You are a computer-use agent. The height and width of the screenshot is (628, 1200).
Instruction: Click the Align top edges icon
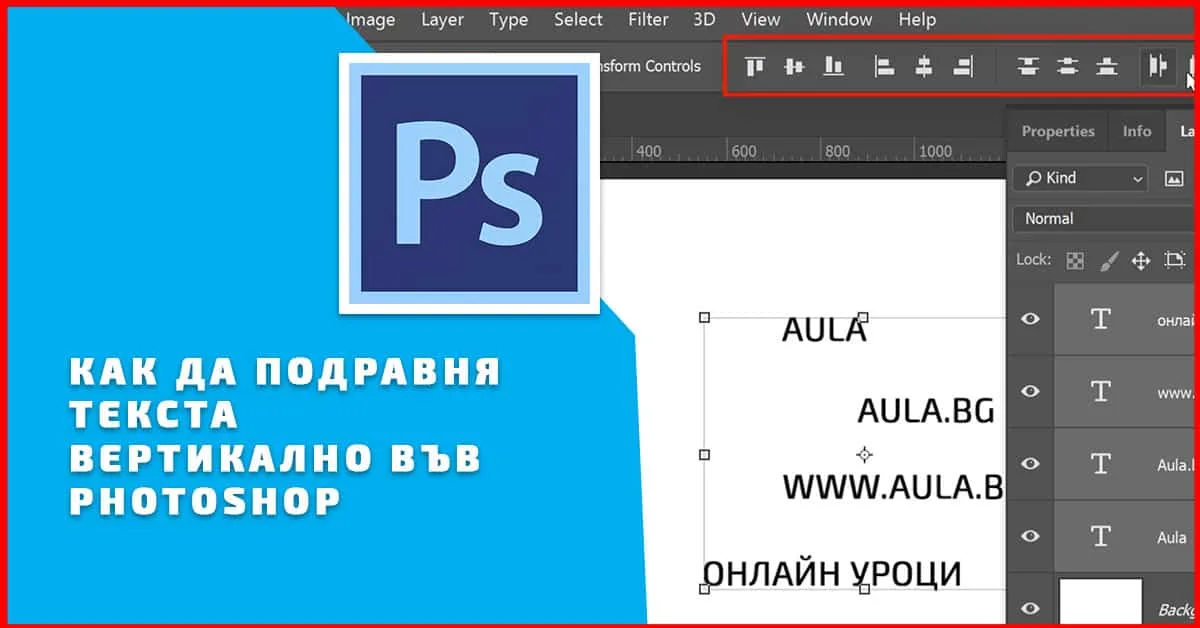(x=755, y=66)
